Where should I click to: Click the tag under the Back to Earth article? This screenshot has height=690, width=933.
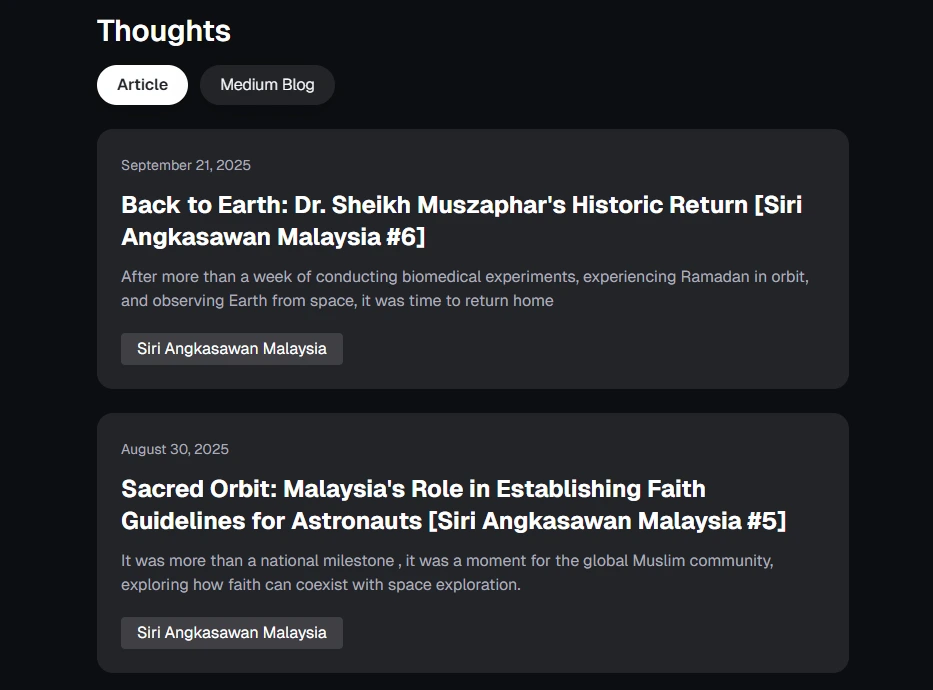[x=231, y=349]
